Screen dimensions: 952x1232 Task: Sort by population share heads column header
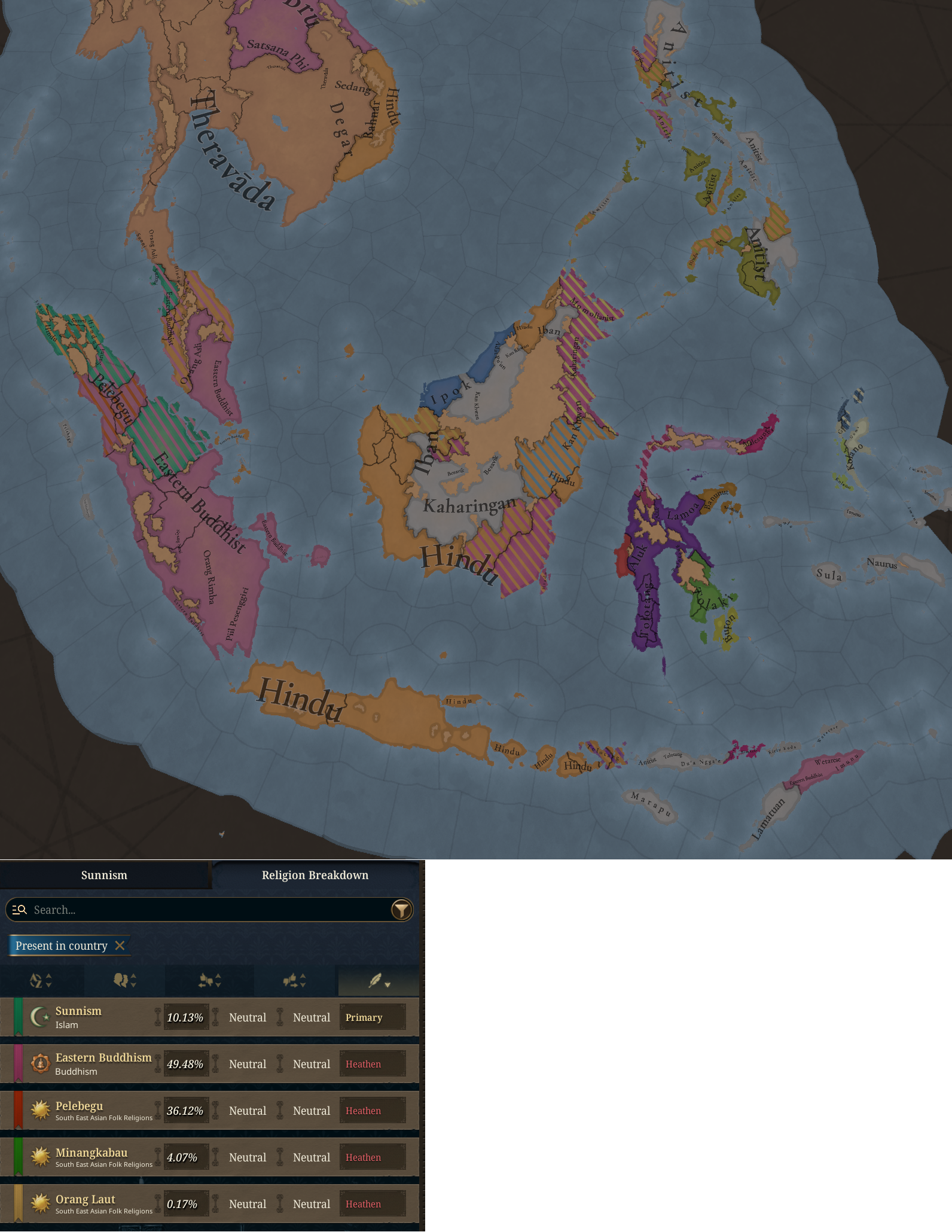pyautogui.click(x=124, y=980)
